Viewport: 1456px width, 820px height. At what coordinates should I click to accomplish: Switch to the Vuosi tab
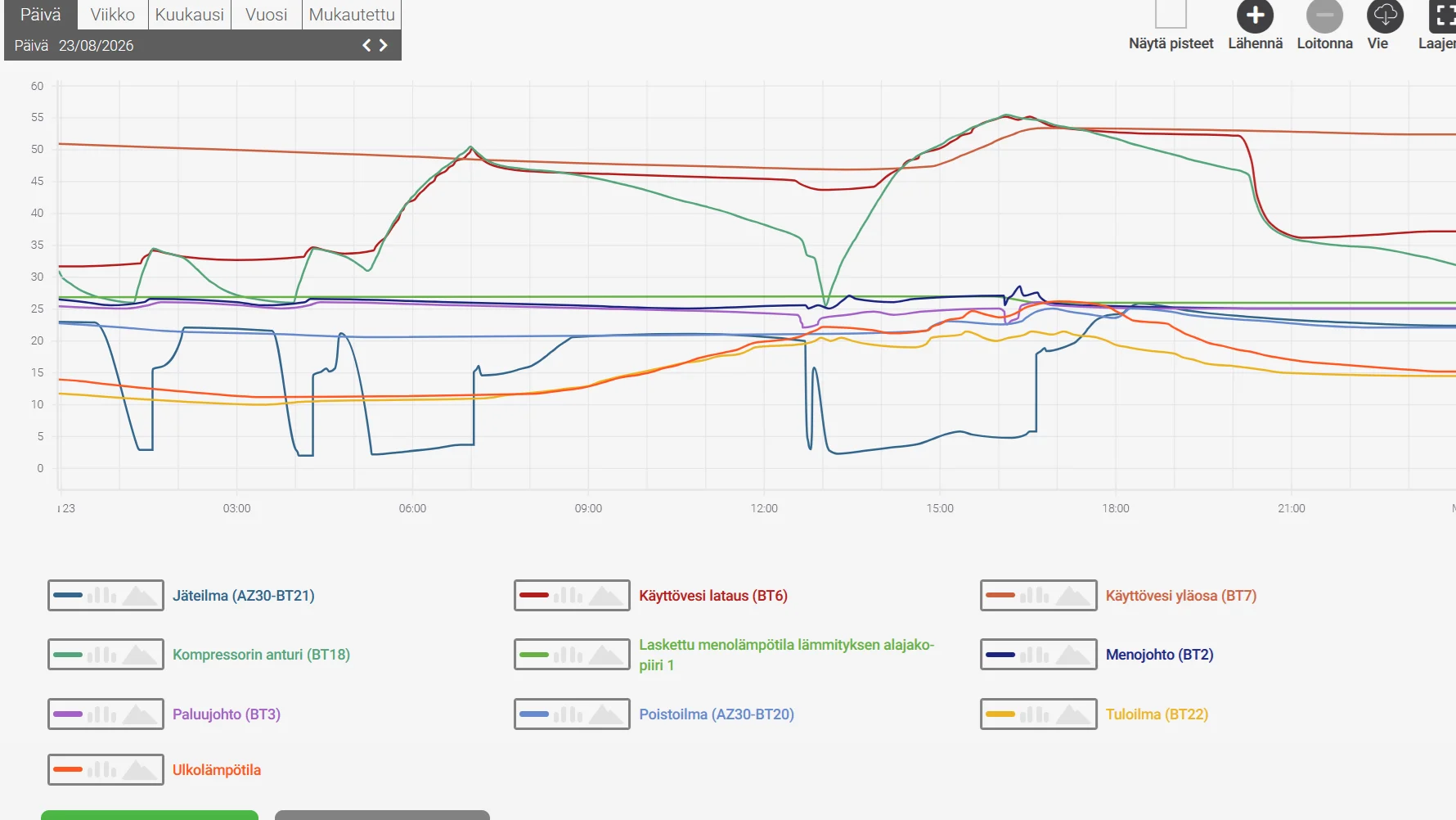coord(267,15)
